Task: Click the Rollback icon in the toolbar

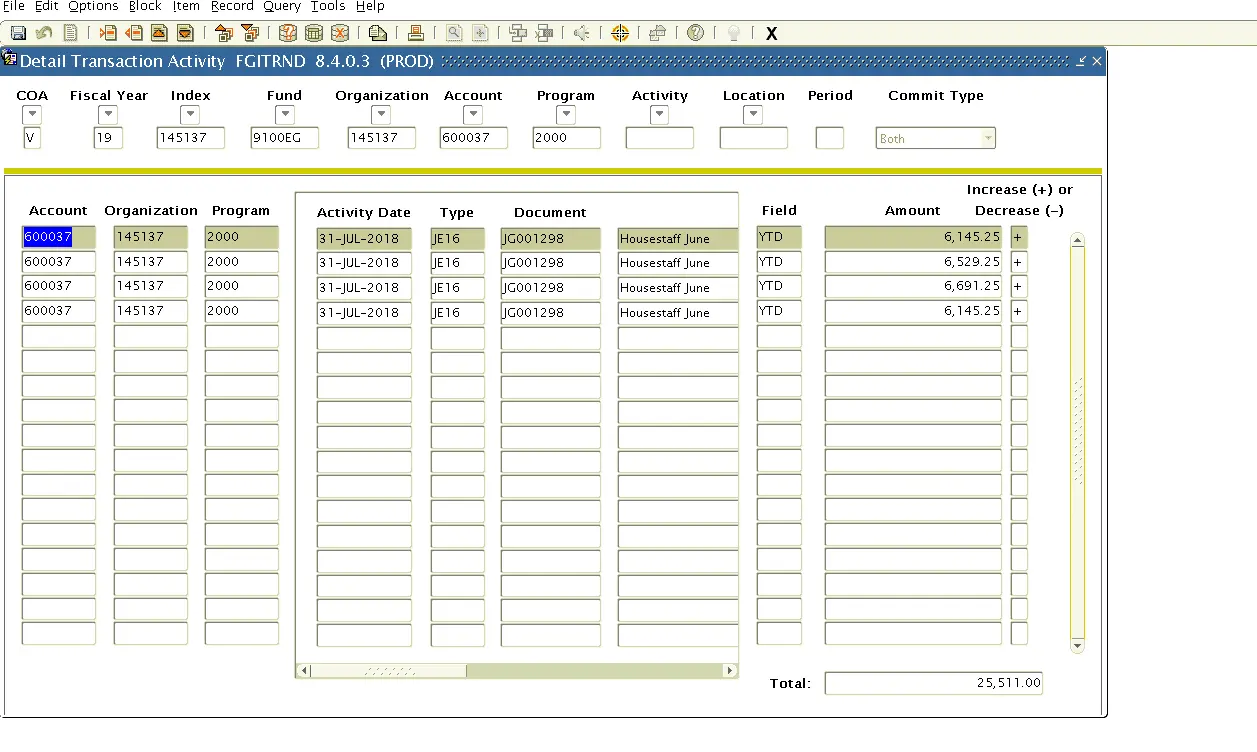Action: (43, 33)
